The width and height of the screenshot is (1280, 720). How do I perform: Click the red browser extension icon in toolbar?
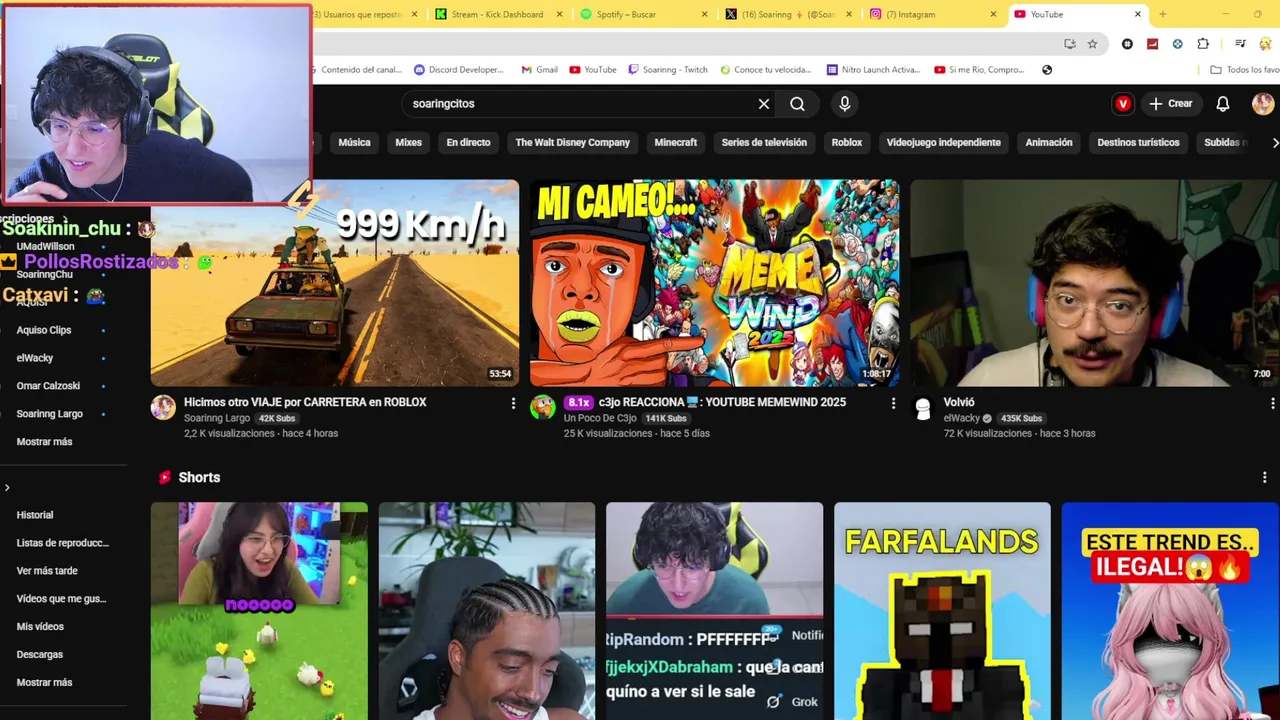[x=1152, y=44]
